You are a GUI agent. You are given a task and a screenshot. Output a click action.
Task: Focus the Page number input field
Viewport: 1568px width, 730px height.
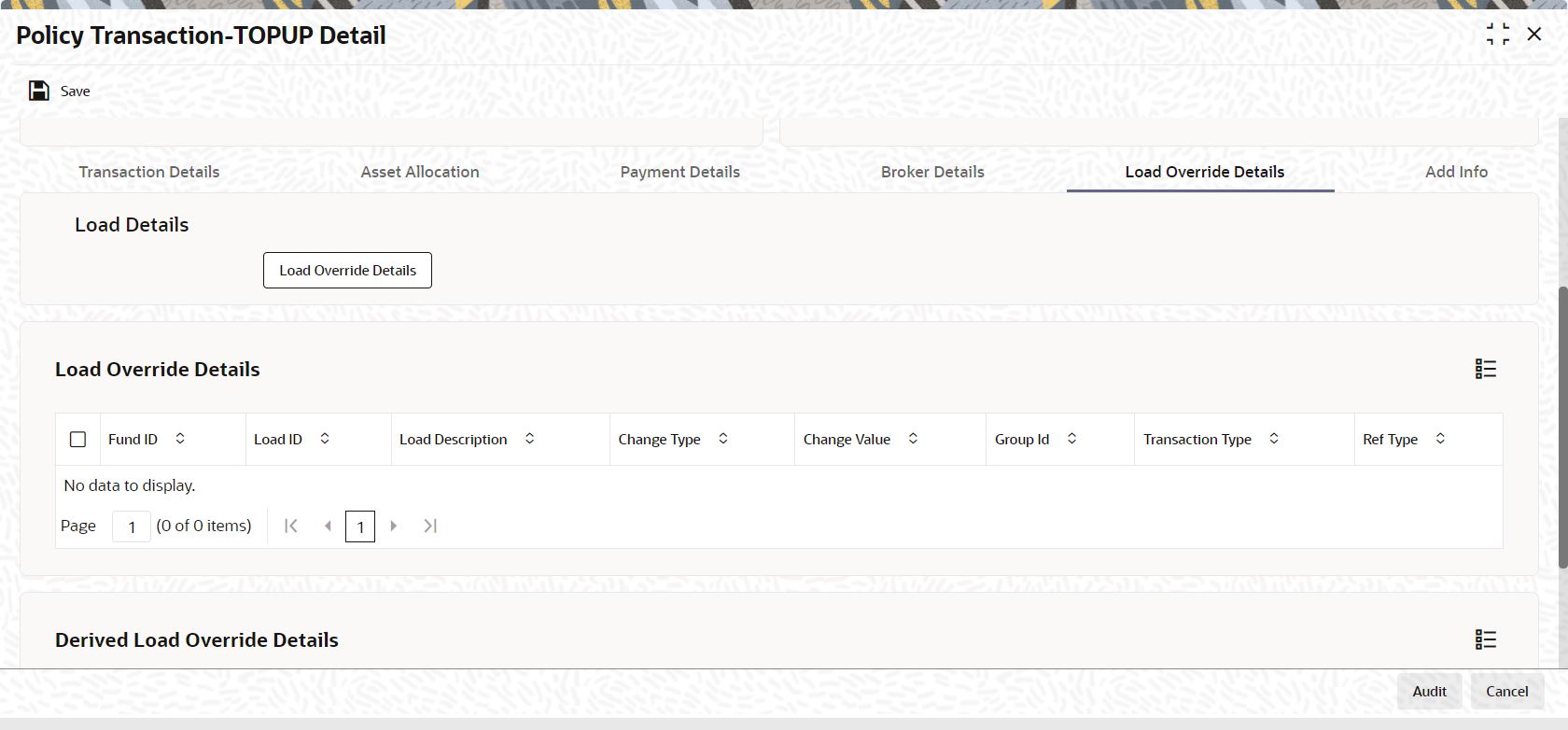(x=132, y=526)
